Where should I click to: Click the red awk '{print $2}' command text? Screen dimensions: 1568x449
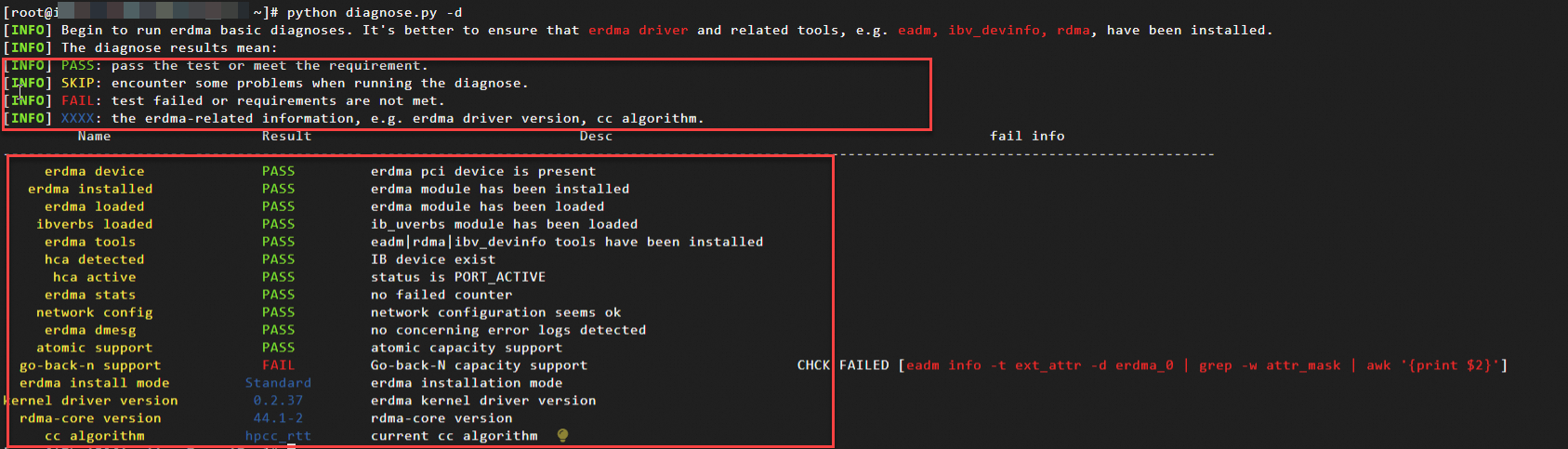[1432, 365]
